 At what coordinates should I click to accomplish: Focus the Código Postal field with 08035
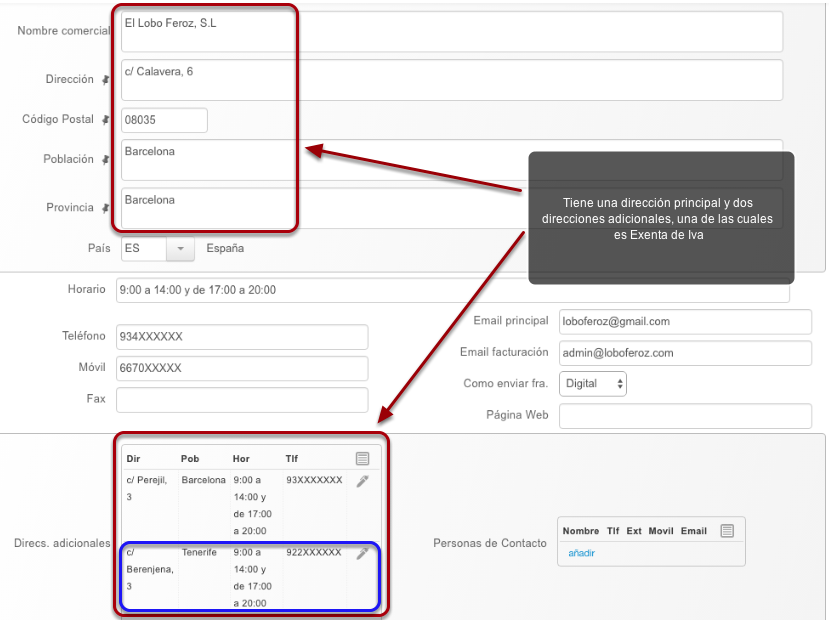[164, 121]
